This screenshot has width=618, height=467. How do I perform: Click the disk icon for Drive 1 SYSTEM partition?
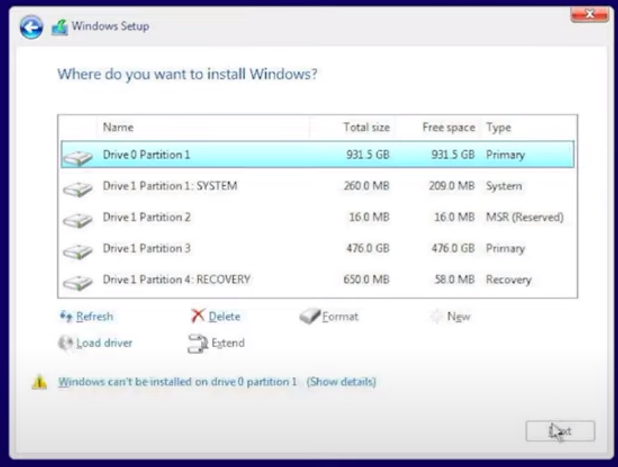click(78, 189)
